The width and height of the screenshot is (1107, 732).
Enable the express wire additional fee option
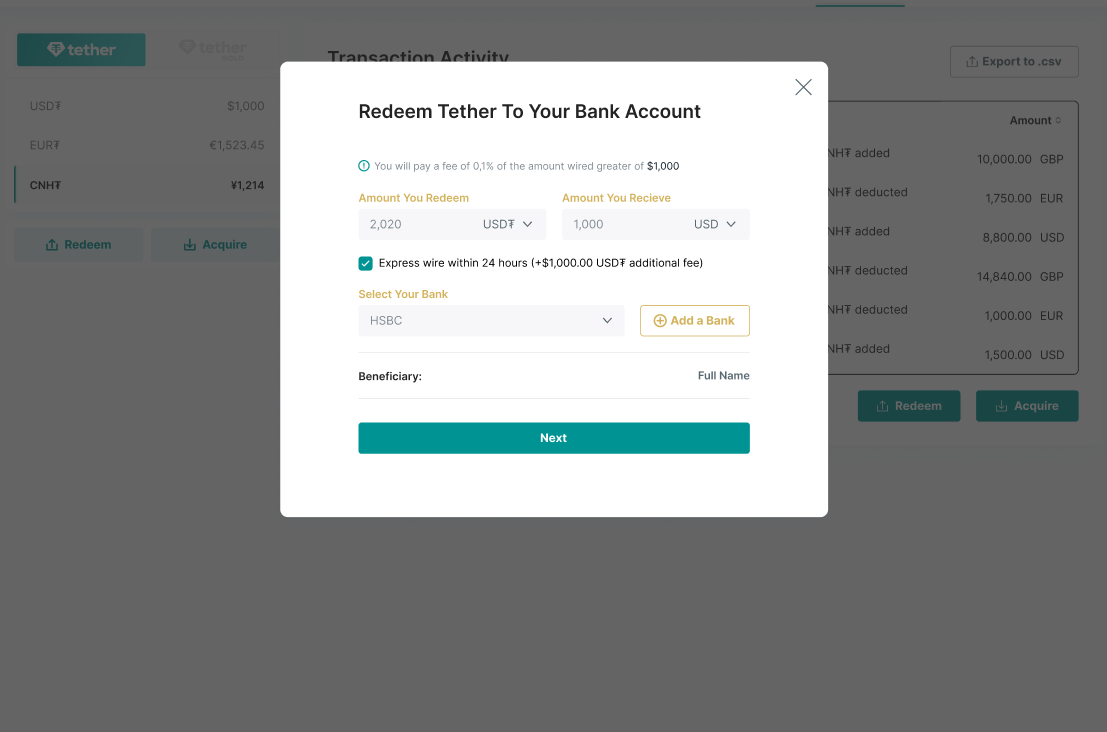(366, 263)
